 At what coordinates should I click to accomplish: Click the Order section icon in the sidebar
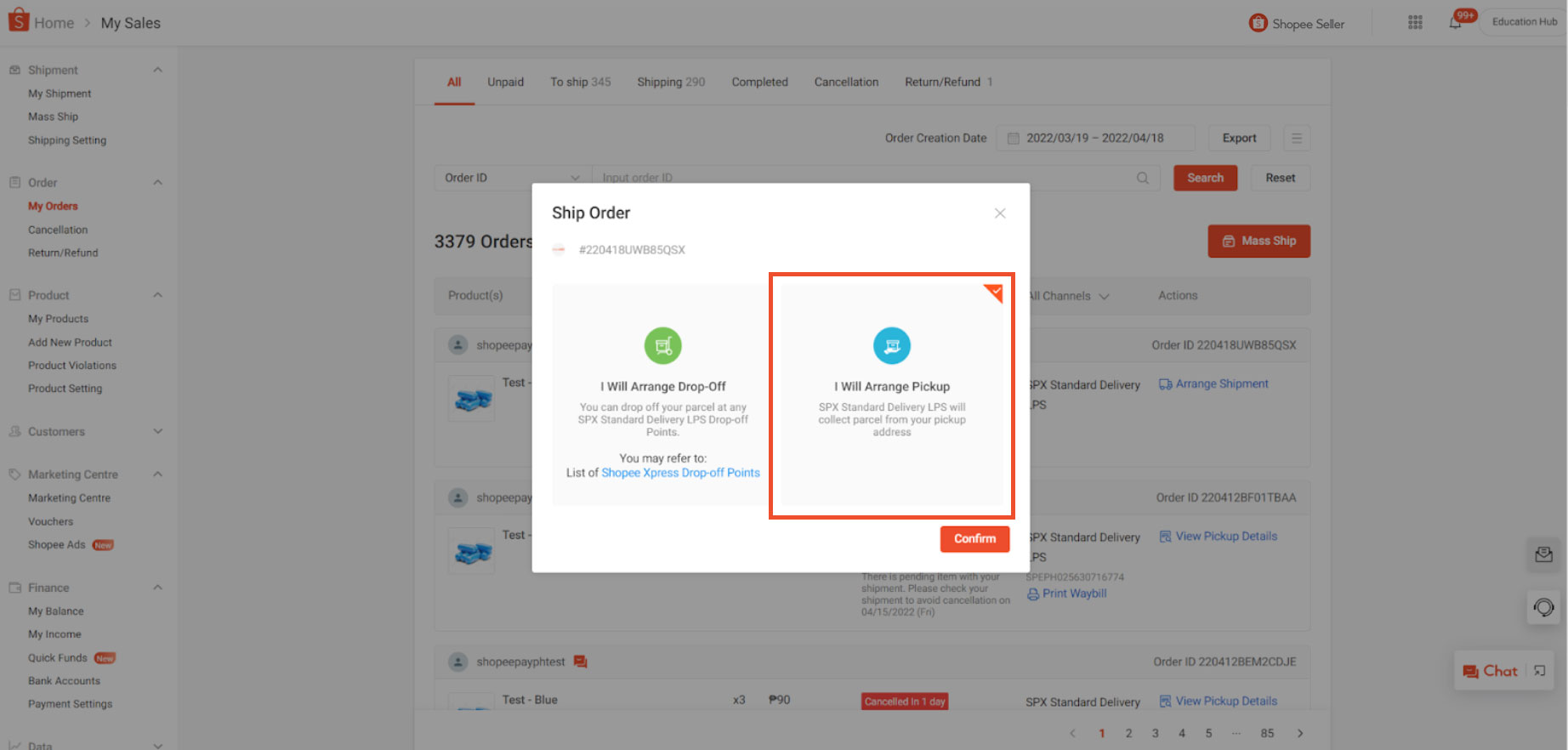point(14,182)
